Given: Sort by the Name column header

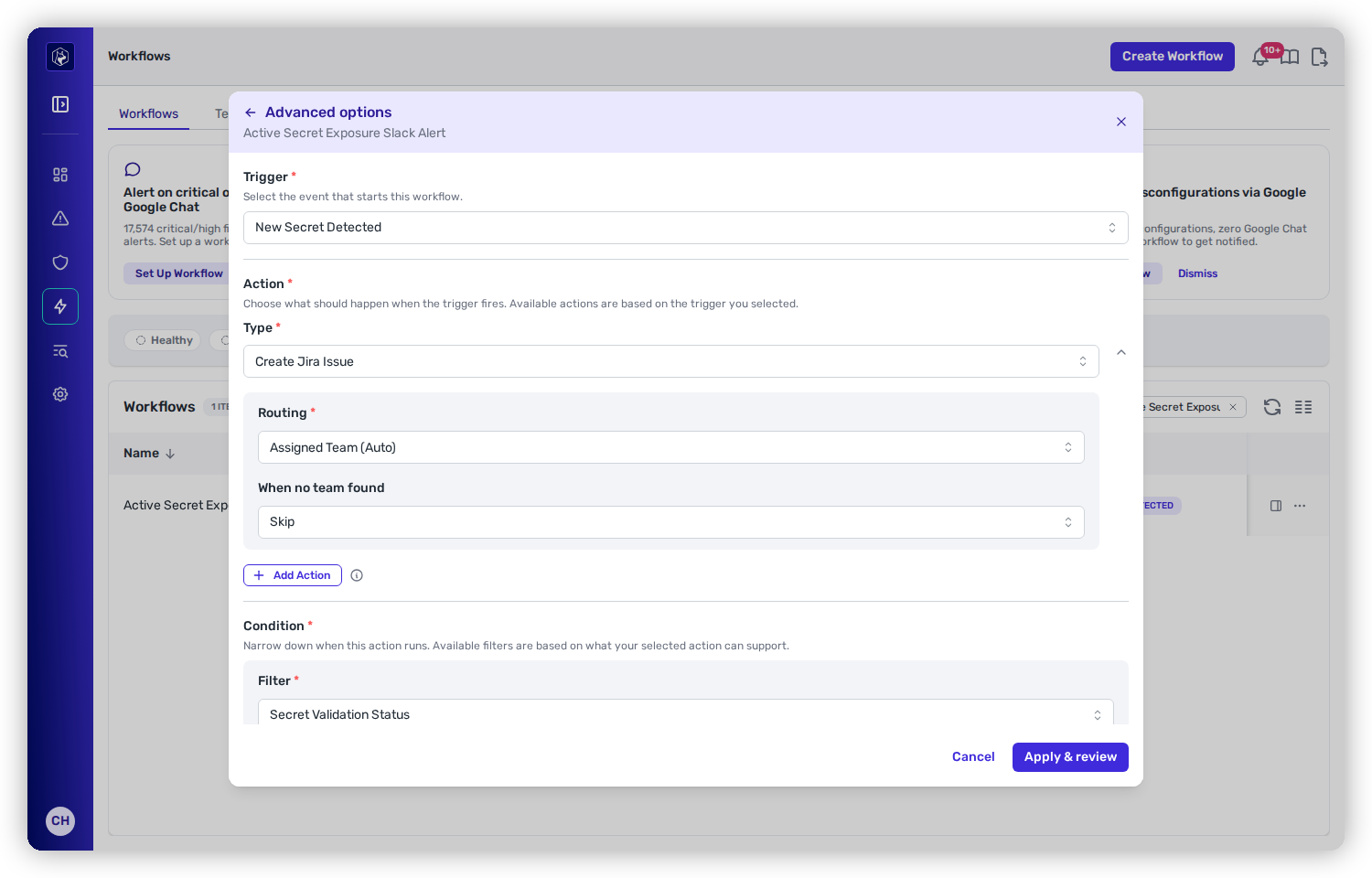Looking at the screenshot, I should coord(149,454).
